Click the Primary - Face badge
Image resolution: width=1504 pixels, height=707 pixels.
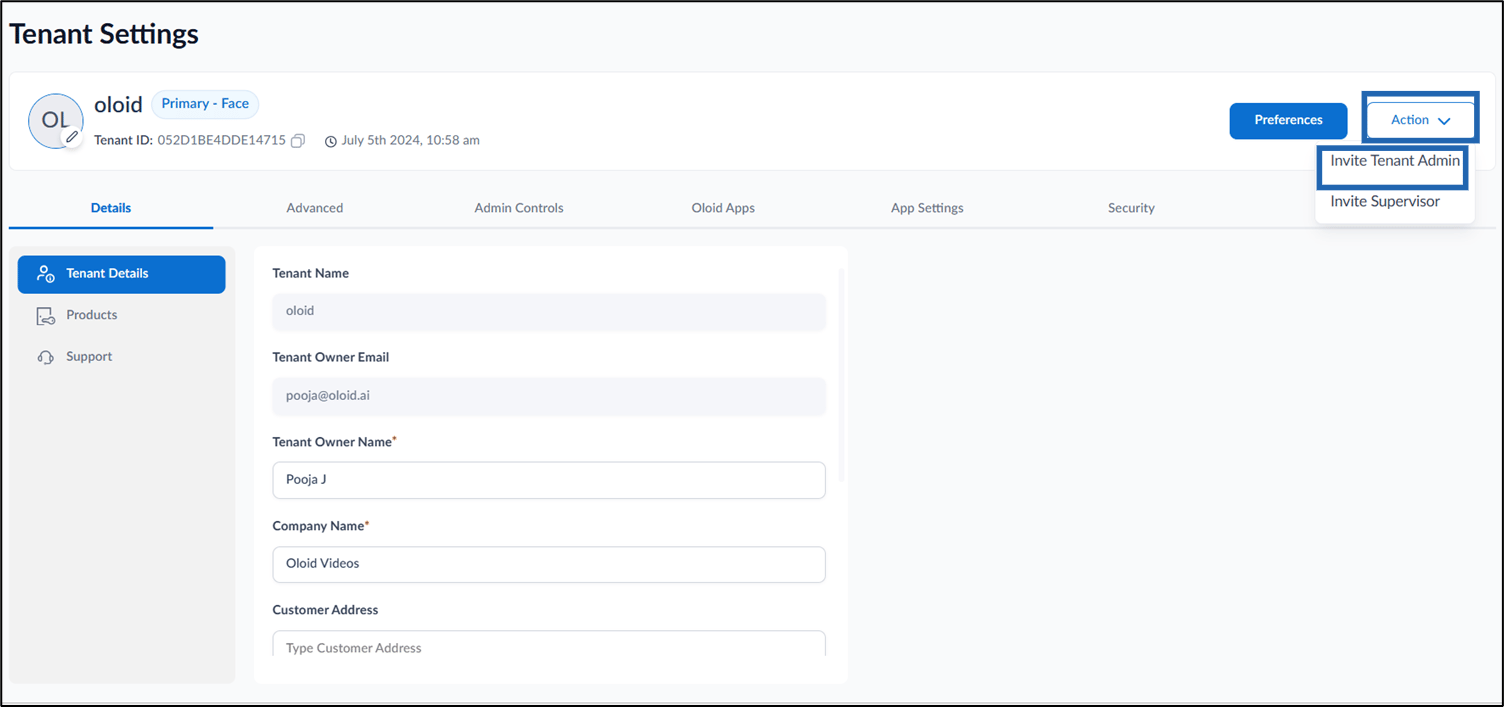(205, 104)
